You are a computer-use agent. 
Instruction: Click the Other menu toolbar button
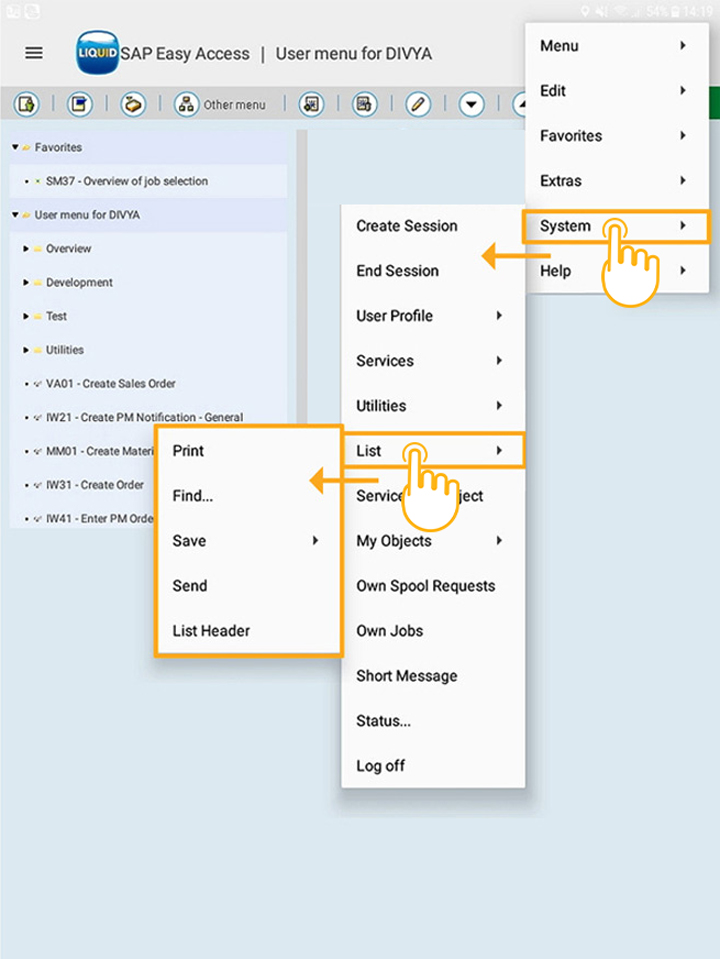tap(221, 105)
